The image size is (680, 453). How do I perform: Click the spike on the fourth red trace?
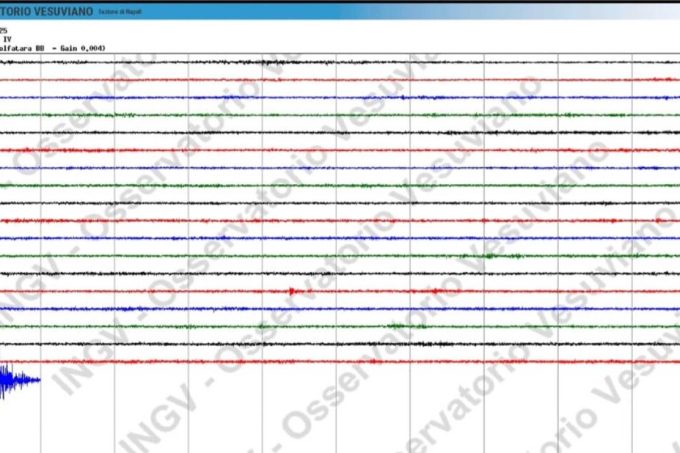[291, 291]
